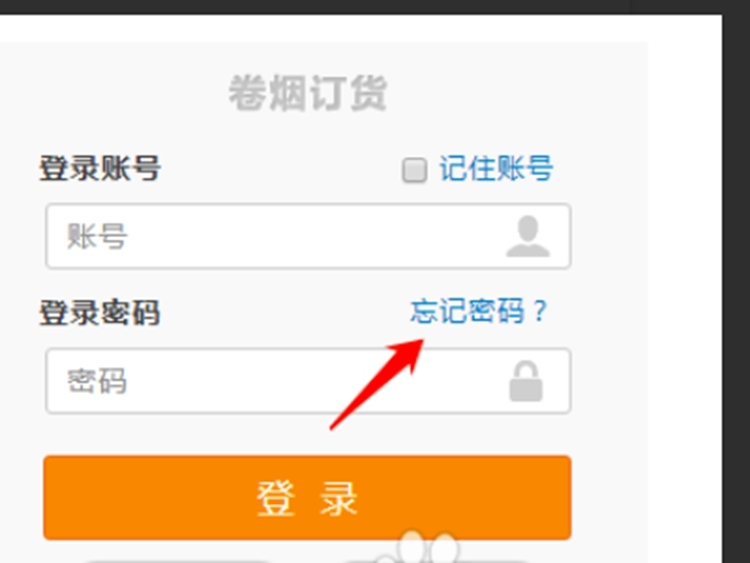The width and height of the screenshot is (750, 563).
Task: Select the 记住账号 label text
Action: click(x=496, y=168)
